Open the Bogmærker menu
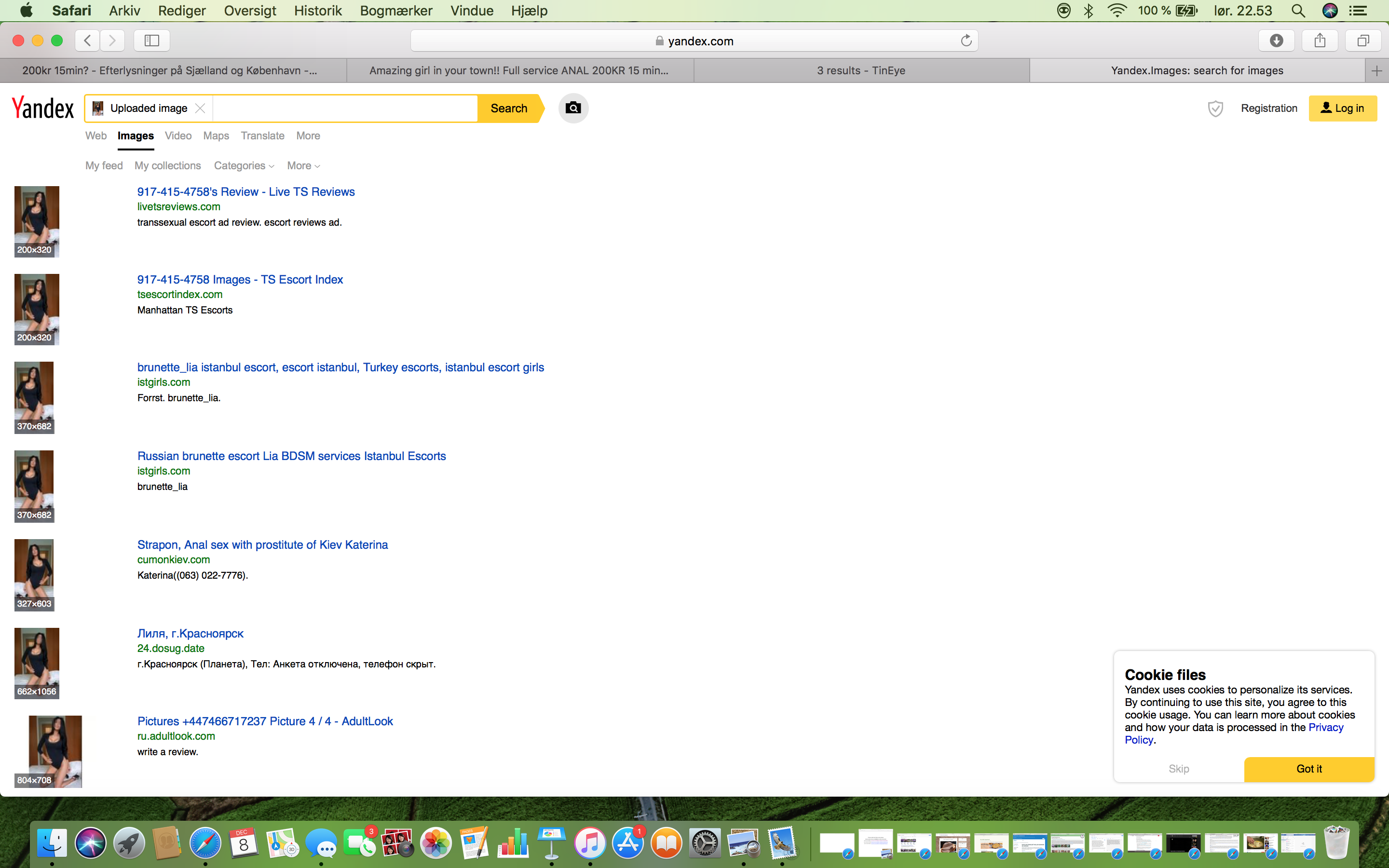 pos(396,10)
